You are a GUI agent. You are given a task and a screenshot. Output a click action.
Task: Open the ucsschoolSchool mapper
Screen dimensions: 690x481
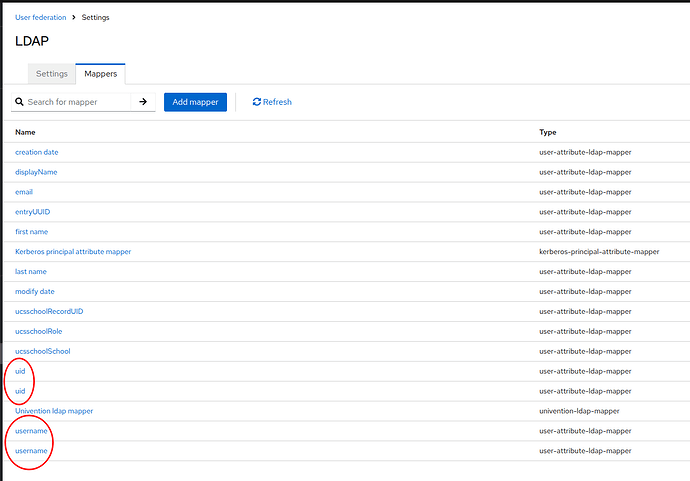pos(43,351)
